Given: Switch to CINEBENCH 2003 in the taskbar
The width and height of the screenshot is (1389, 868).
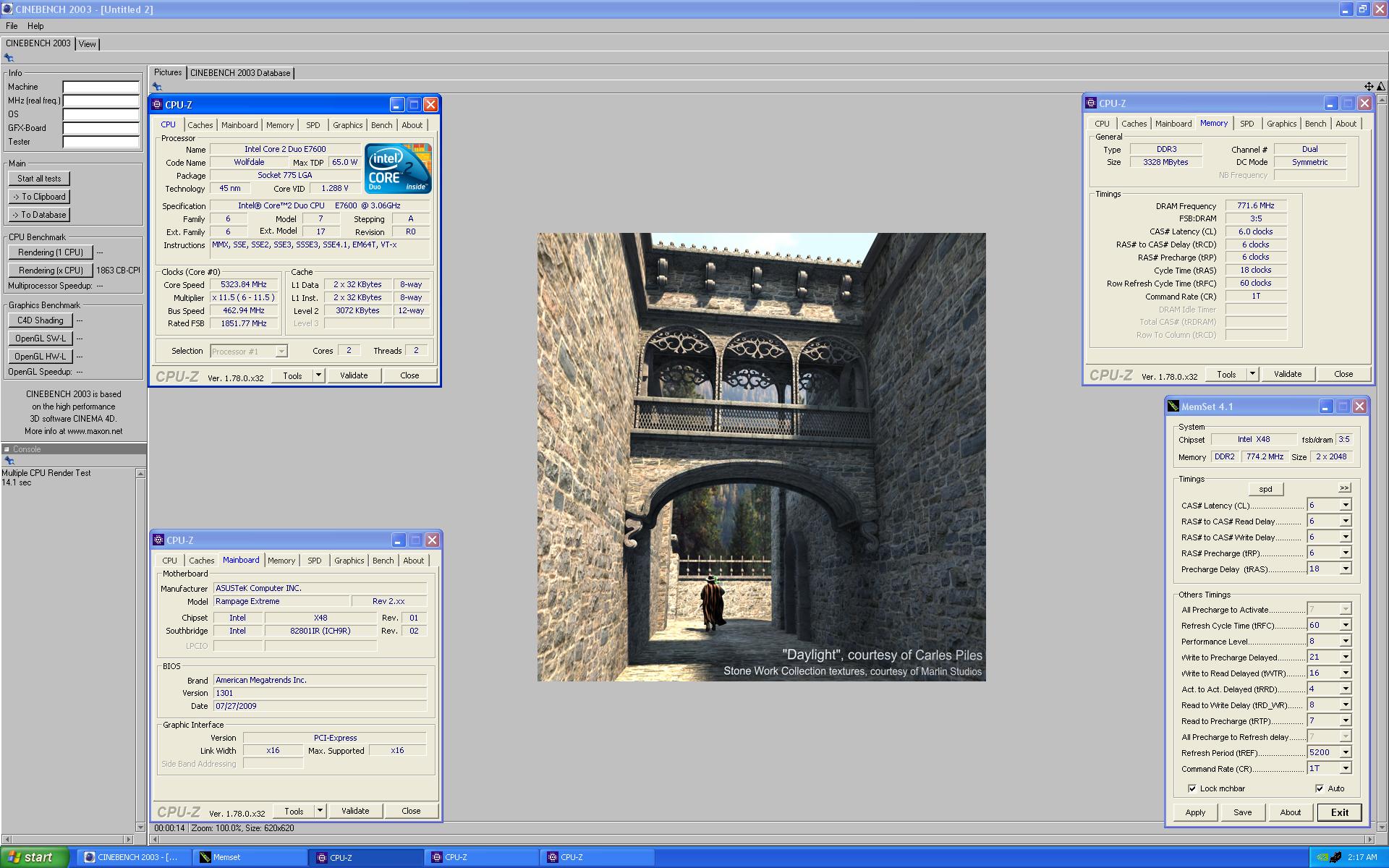Looking at the screenshot, I should [135, 857].
